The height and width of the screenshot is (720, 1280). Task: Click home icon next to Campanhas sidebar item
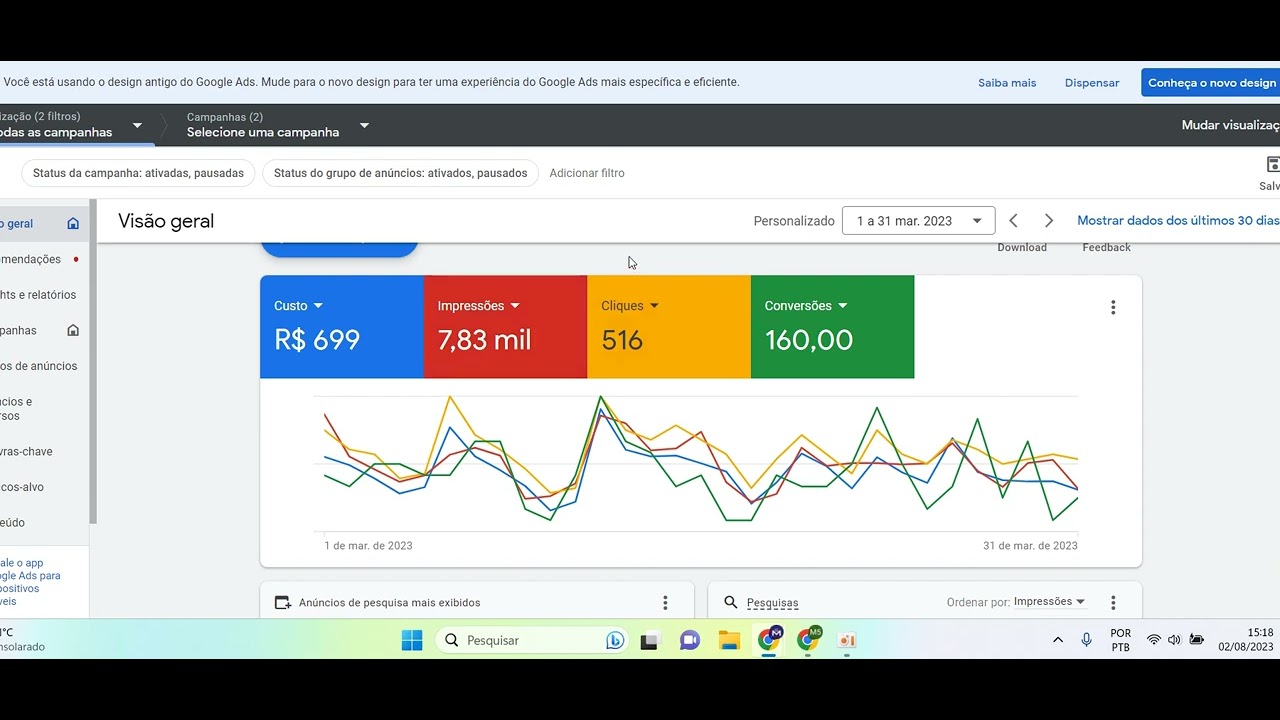(x=73, y=330)
